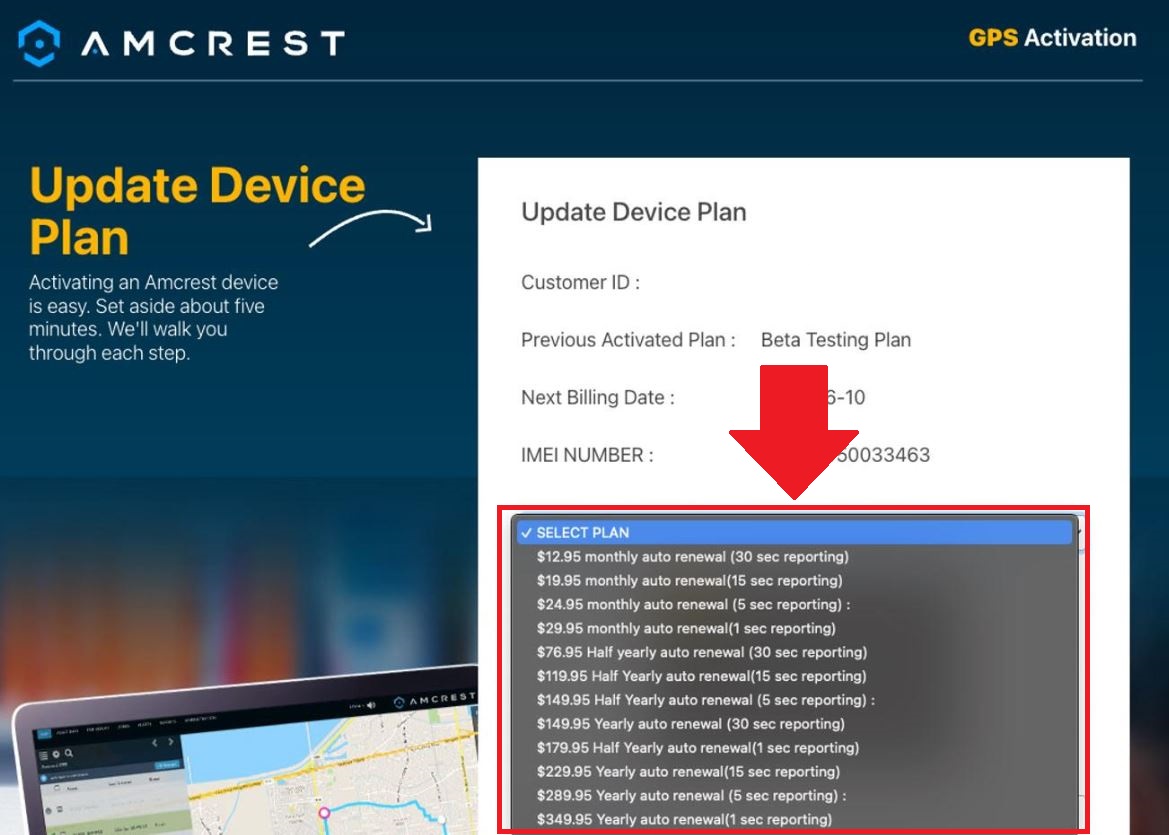Image resolution: width=1169 pixels, height=835 pixels.
Task: Pick $229.95 Yearly 15 sec reporting plan
Action: coord(793,772)
